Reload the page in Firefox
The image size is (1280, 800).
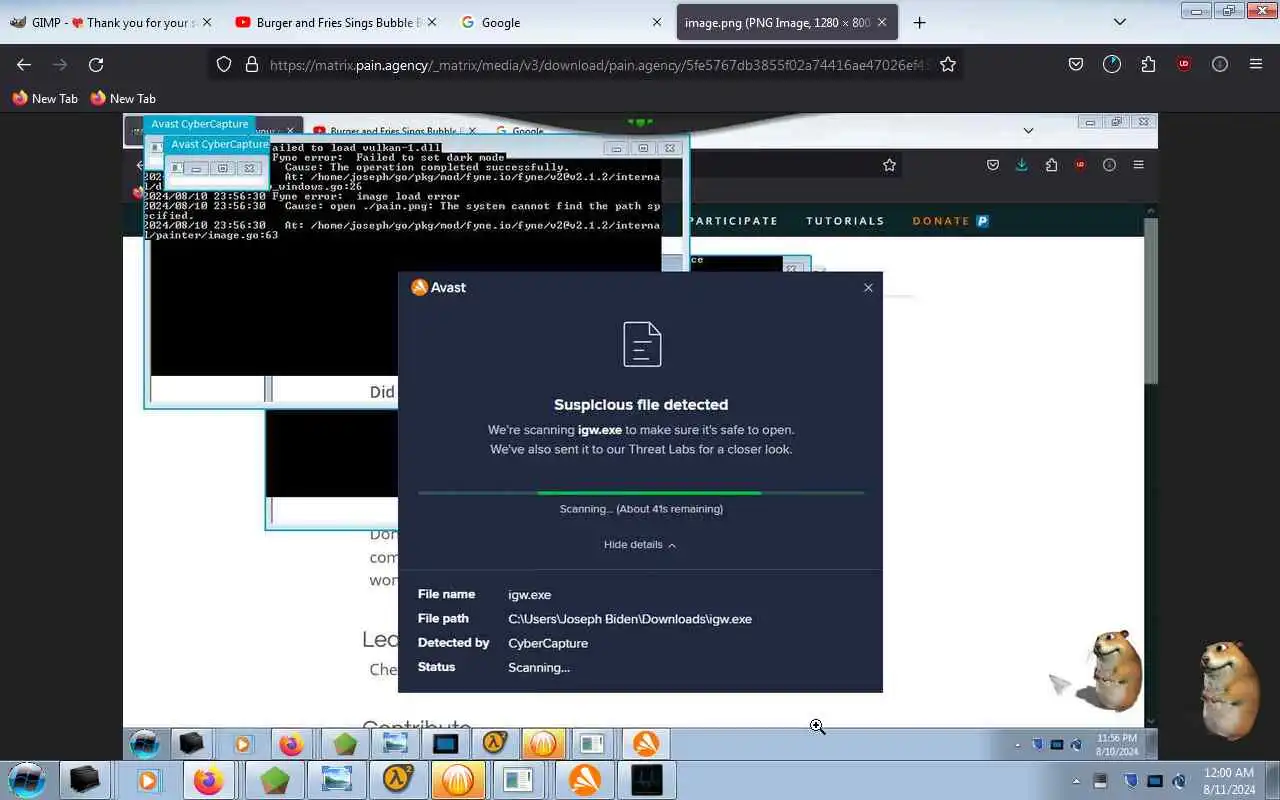point(96,64)
